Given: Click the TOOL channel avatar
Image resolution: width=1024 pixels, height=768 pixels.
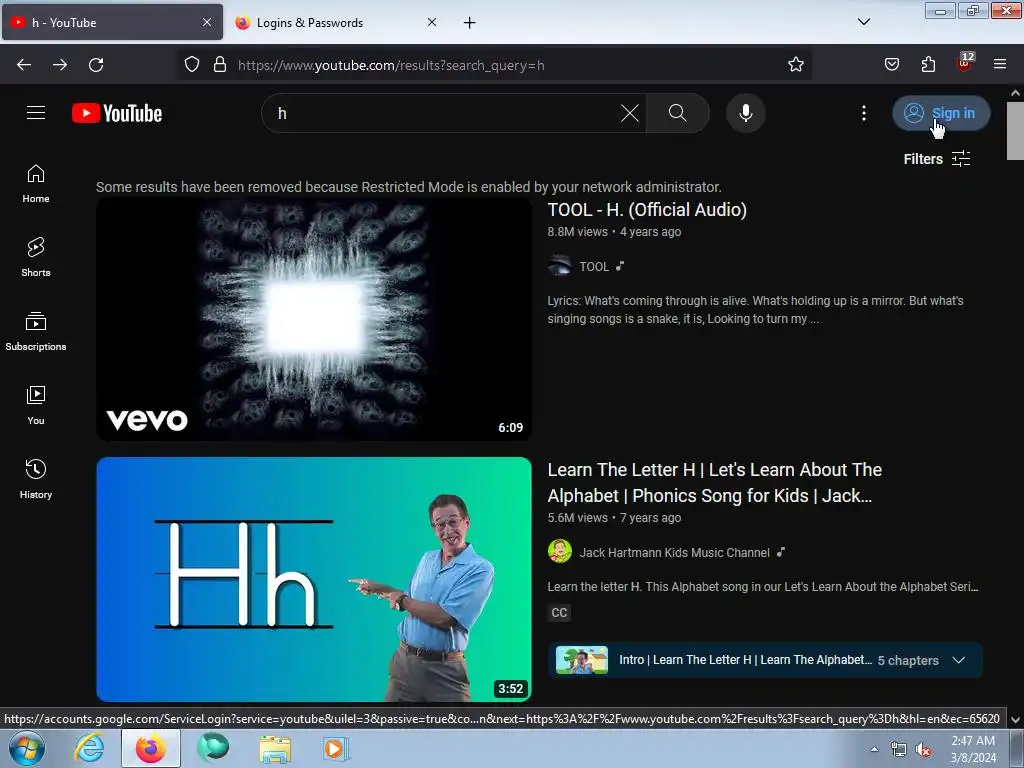Looking at the screenshot, I should (560, 266).
